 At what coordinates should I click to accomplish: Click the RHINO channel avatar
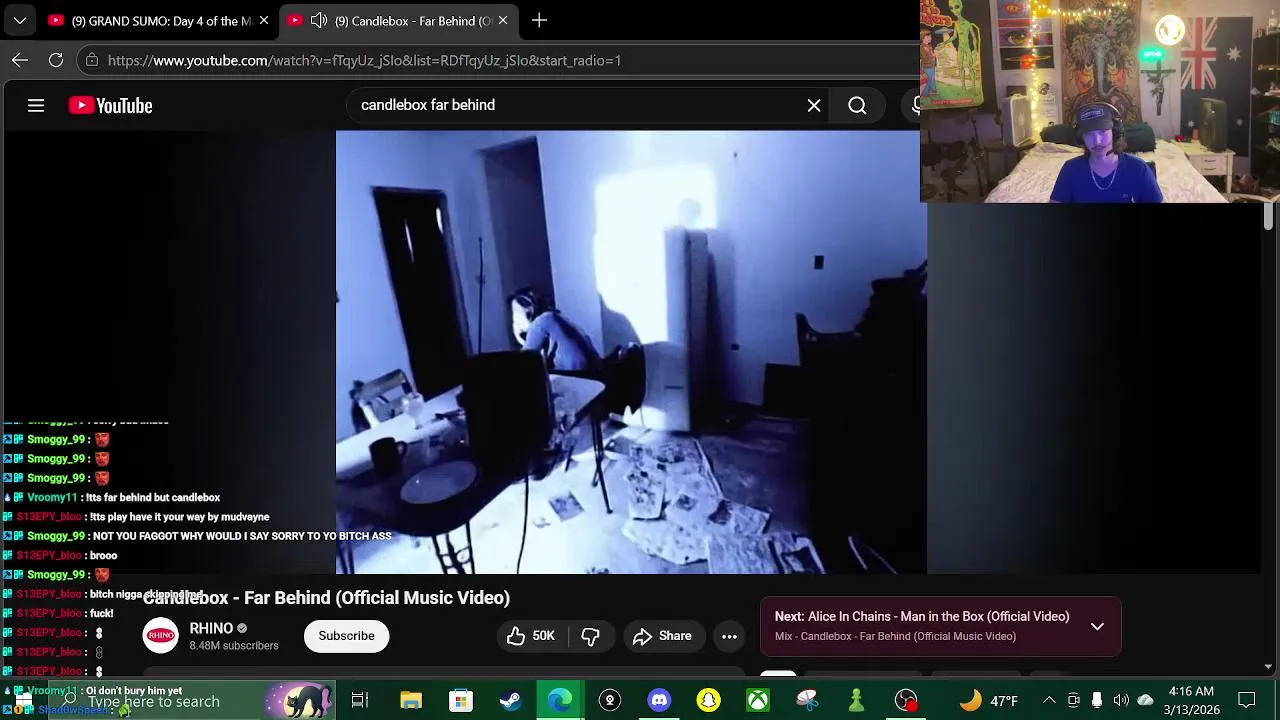click(x=160, y=636)
